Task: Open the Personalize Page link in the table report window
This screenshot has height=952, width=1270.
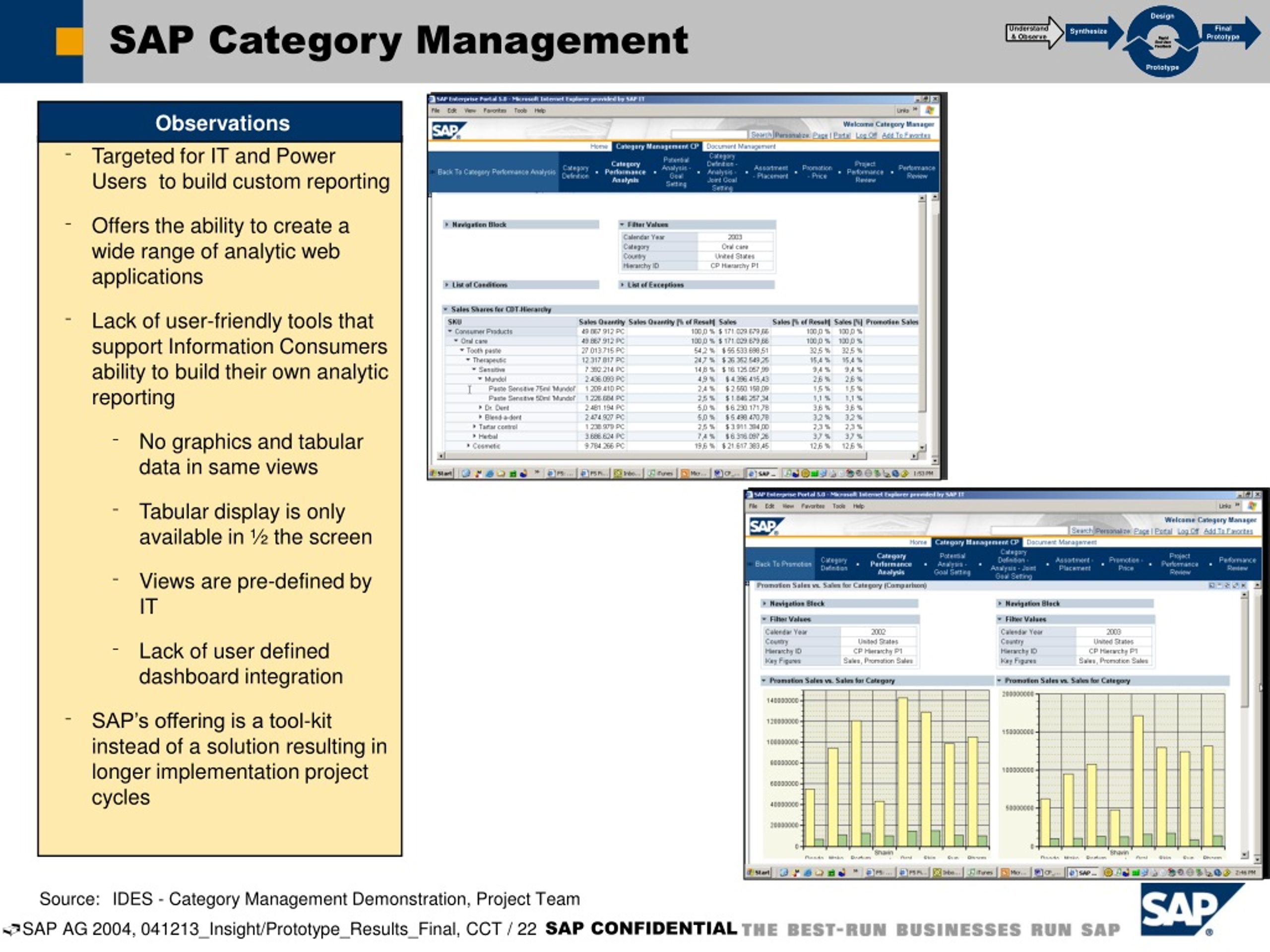Action: point(820,135)
